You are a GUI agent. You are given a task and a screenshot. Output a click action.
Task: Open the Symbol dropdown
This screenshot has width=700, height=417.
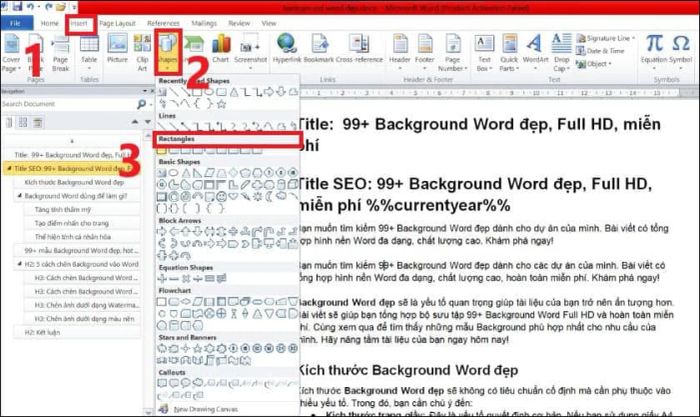point(680,52)
